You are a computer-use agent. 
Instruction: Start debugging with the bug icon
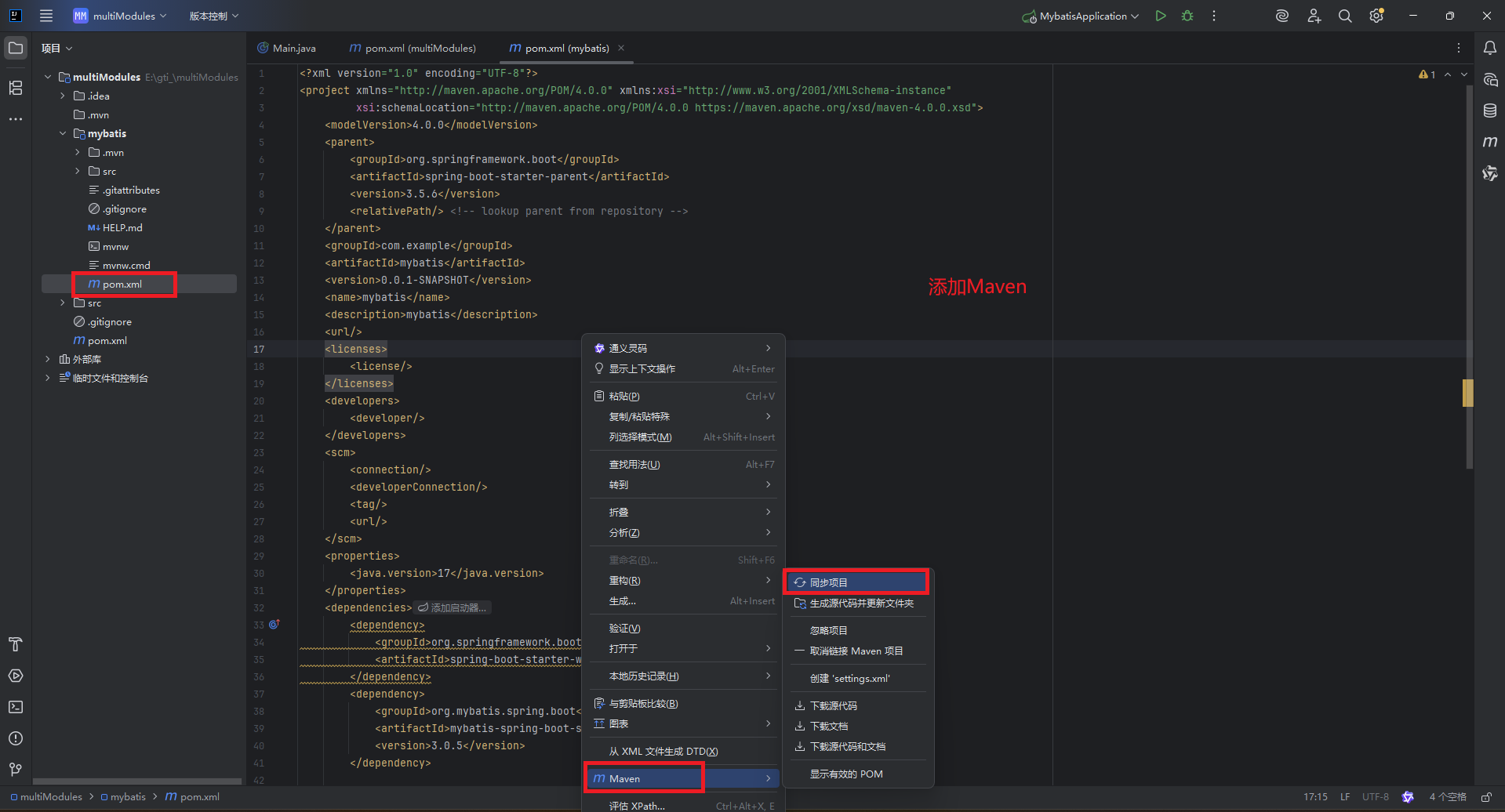coord(1187,16)
